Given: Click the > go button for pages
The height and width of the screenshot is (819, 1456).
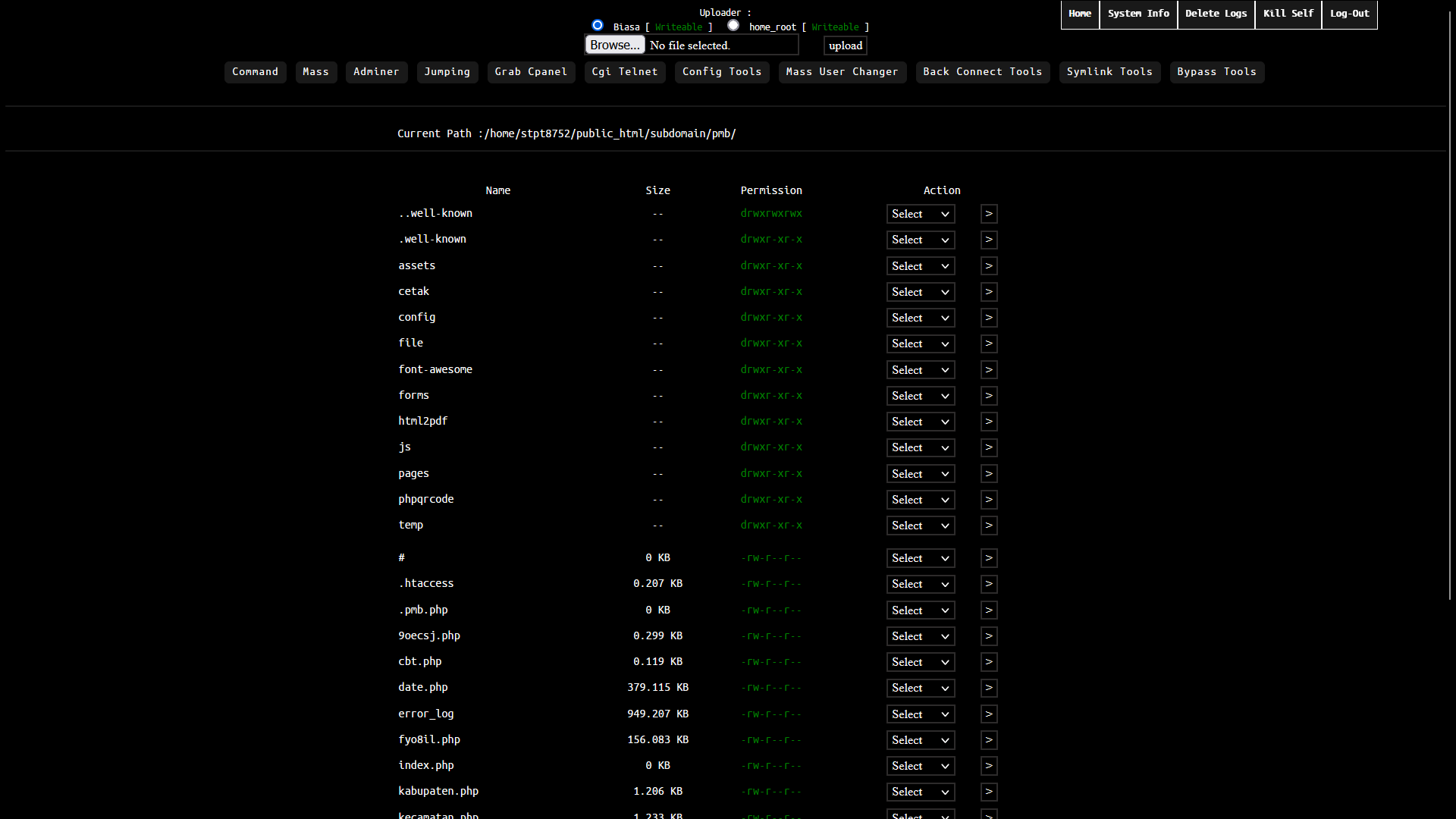Looking at the screenshot, I should coord(989,474).
